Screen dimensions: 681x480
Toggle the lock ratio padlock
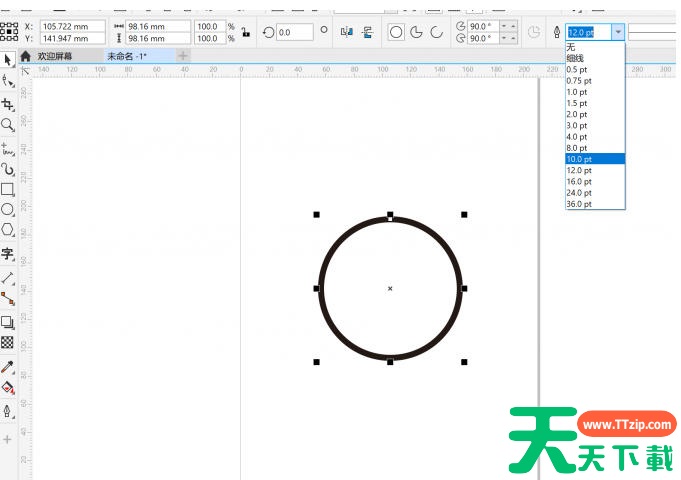pyautogui.click(x=245, y=32)
